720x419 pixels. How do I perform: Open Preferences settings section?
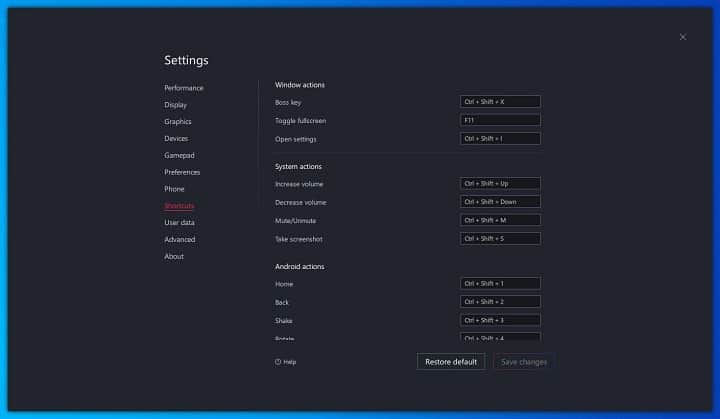pos(182,172)
